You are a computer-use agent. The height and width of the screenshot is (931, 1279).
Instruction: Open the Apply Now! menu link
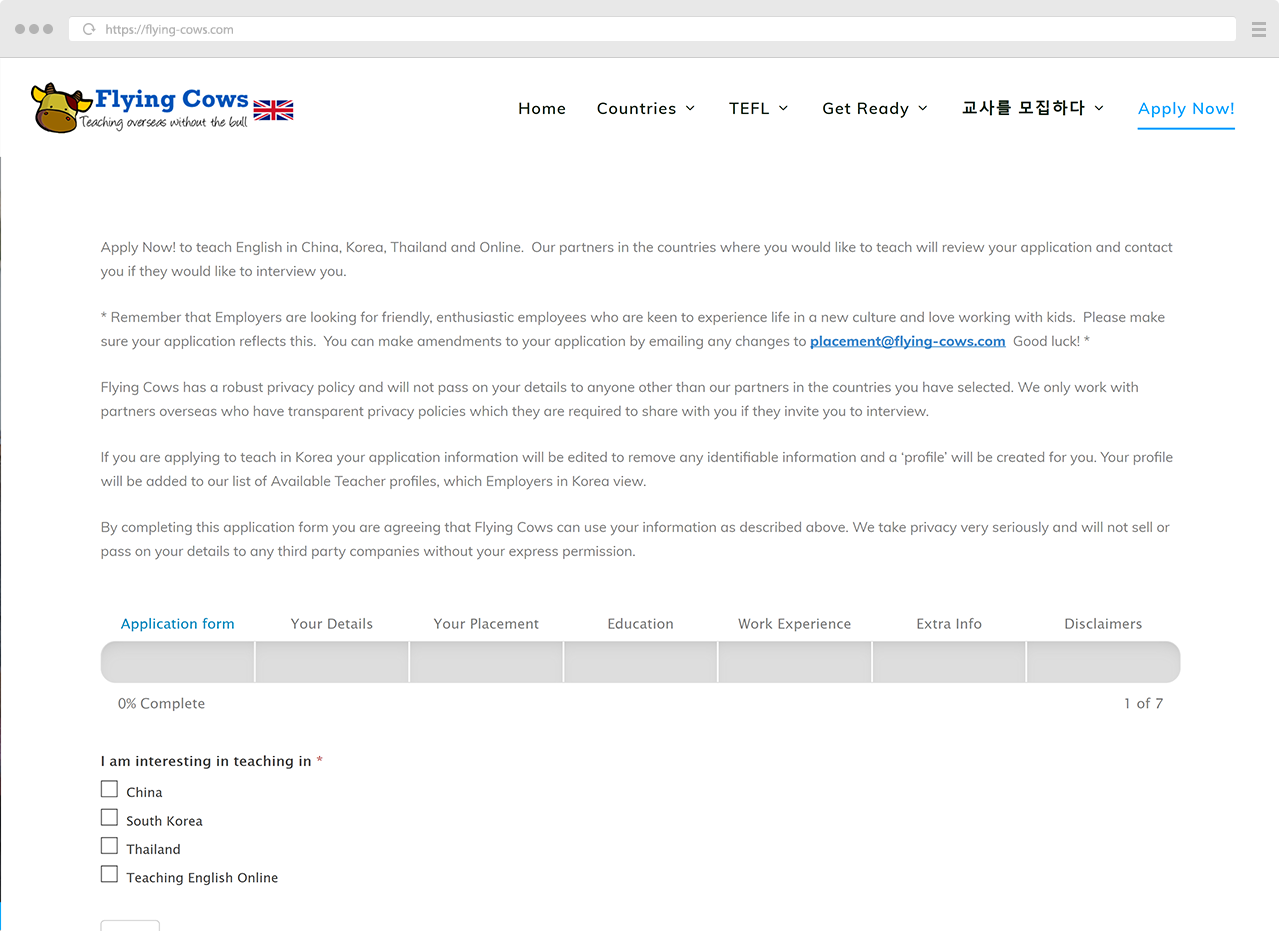[1186, 108]
